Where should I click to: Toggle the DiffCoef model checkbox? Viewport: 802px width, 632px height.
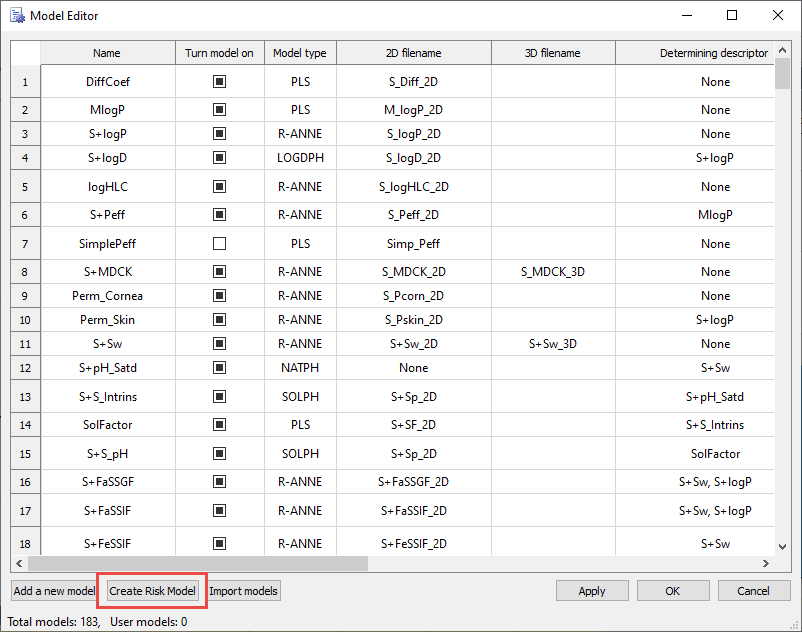219,81
